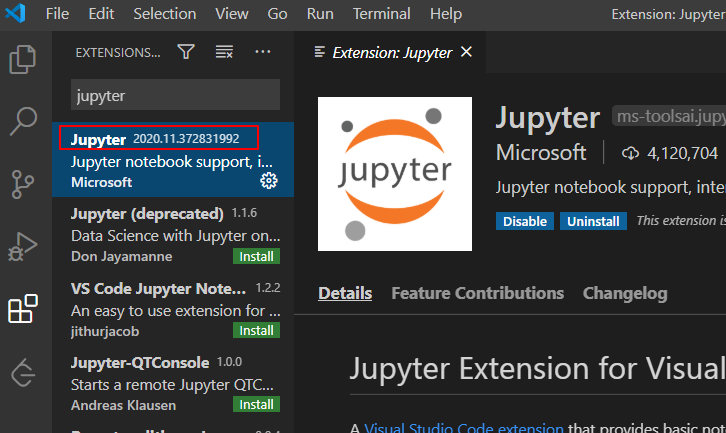726x433 pixels.
Task: Open Extensions views and more actions menu
Action: tap(263, 52)
